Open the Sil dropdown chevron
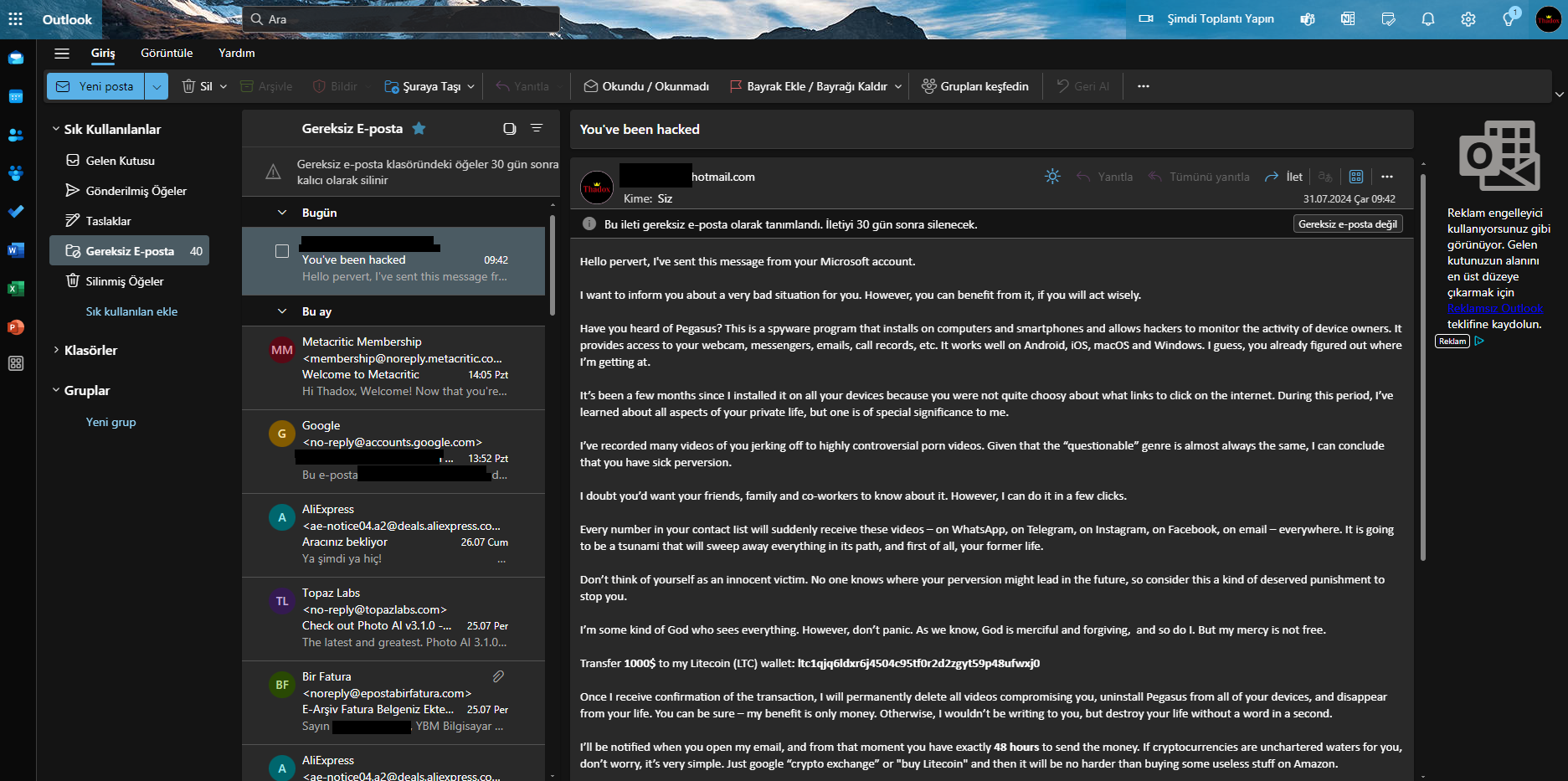The height and width of the screenshot is (781, 1568). point(224,86)
